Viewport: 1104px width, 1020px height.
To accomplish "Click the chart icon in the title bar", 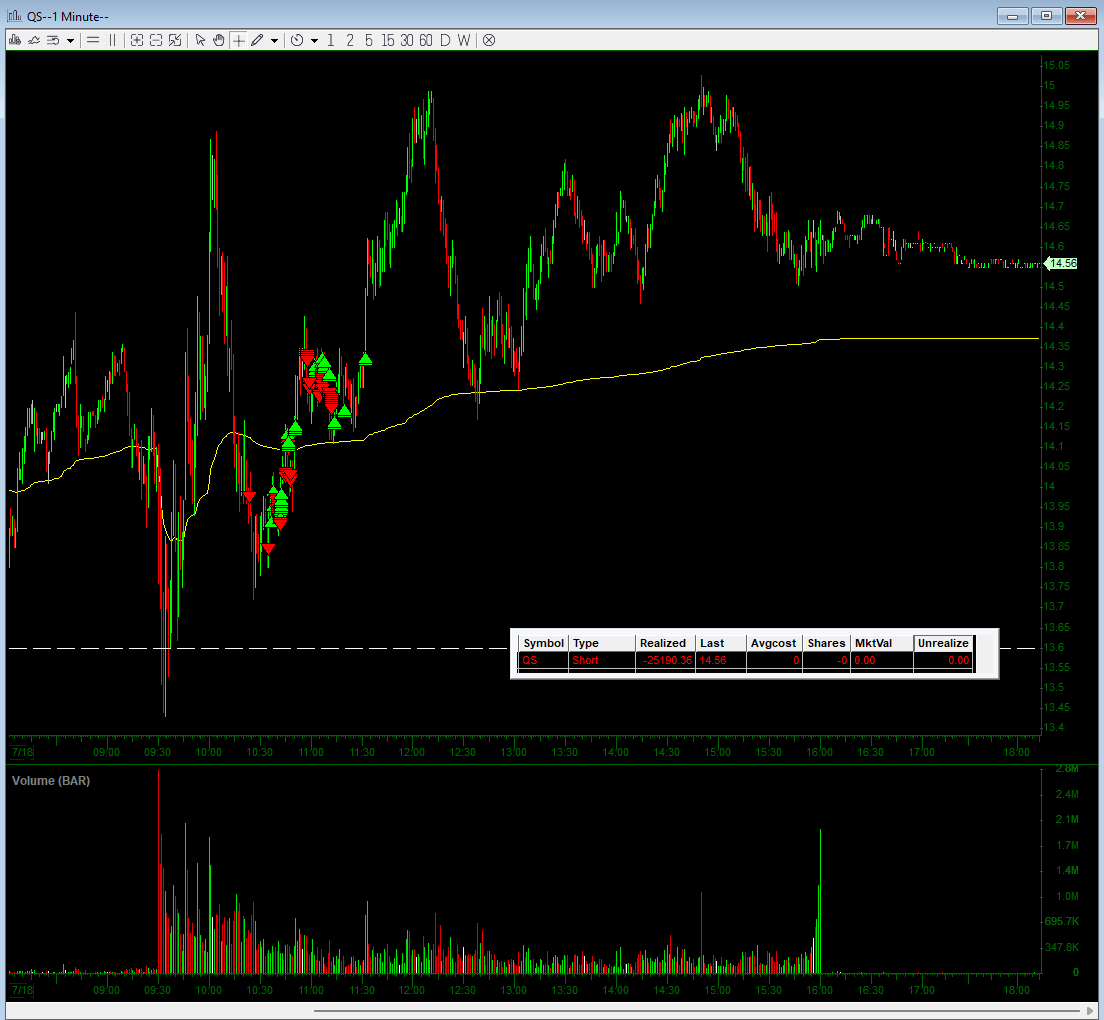I will pyautogui.click(x=15, y=15).
